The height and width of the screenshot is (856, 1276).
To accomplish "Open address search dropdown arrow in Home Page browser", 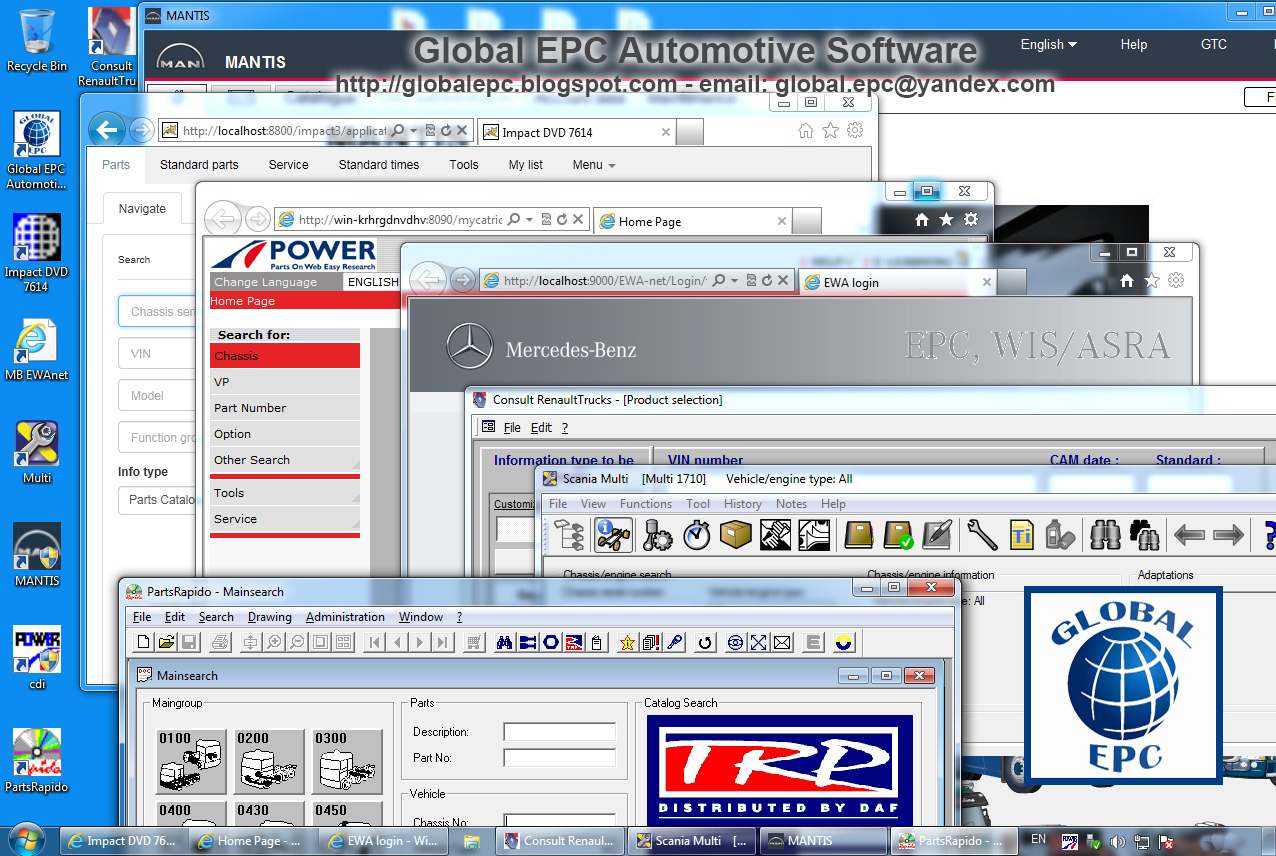I will [x=530, y=220].
